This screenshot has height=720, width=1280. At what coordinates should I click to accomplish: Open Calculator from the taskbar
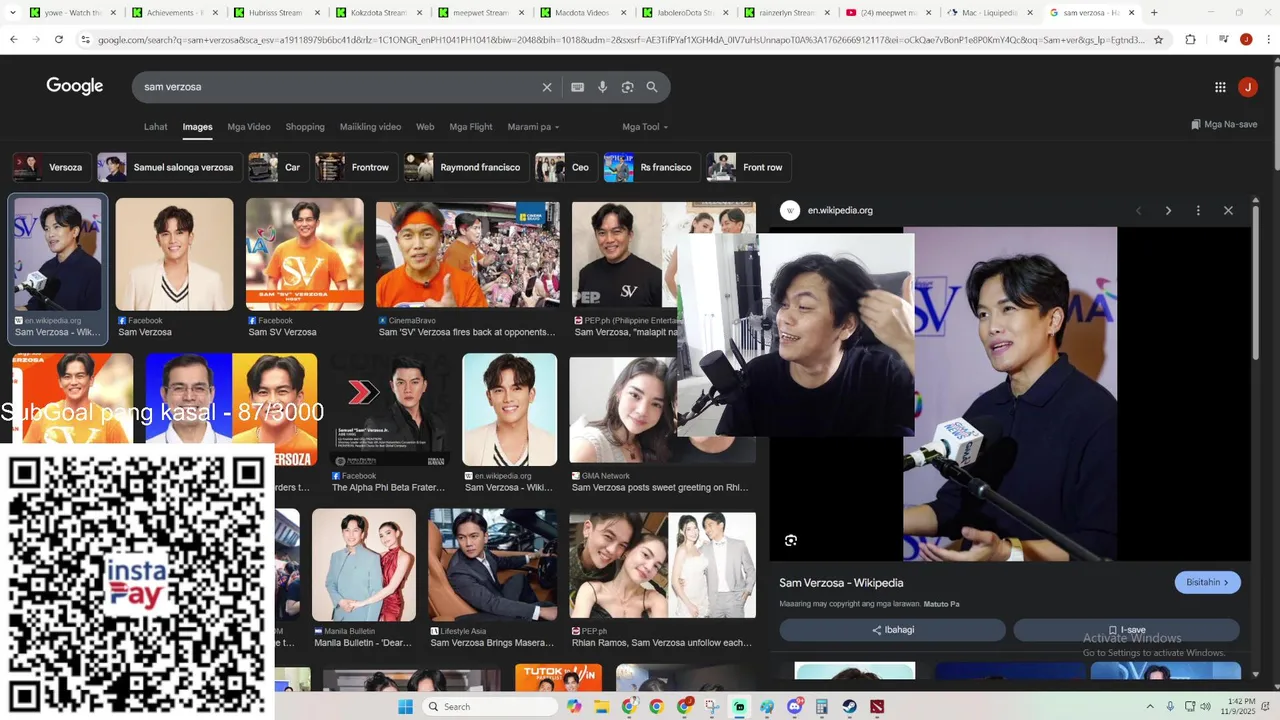pyautogui.click(x=822, y=706)
